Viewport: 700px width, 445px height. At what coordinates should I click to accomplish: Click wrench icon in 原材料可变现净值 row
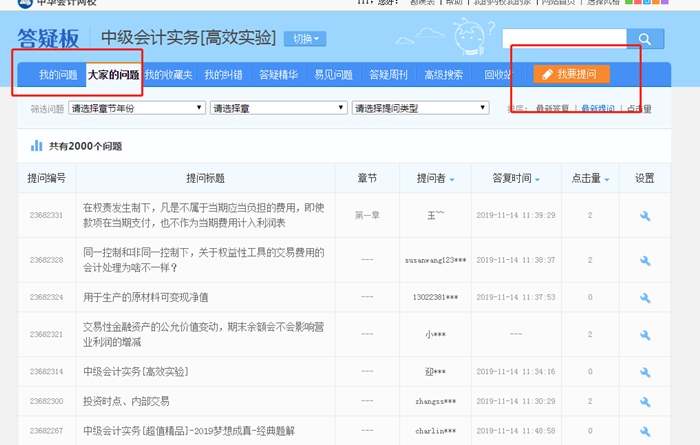645,297
